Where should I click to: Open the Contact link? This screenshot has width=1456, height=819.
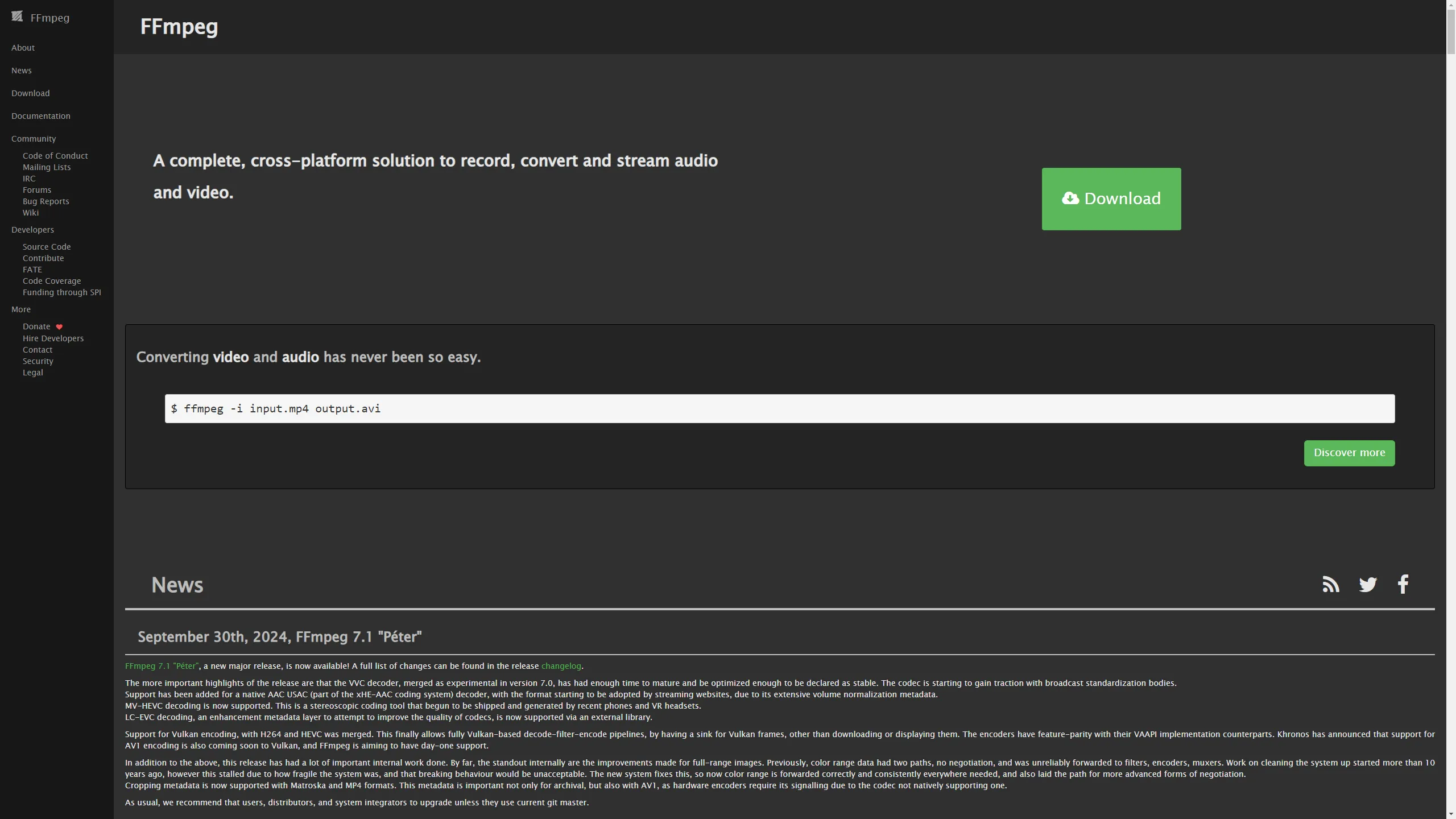coord(38,350)
